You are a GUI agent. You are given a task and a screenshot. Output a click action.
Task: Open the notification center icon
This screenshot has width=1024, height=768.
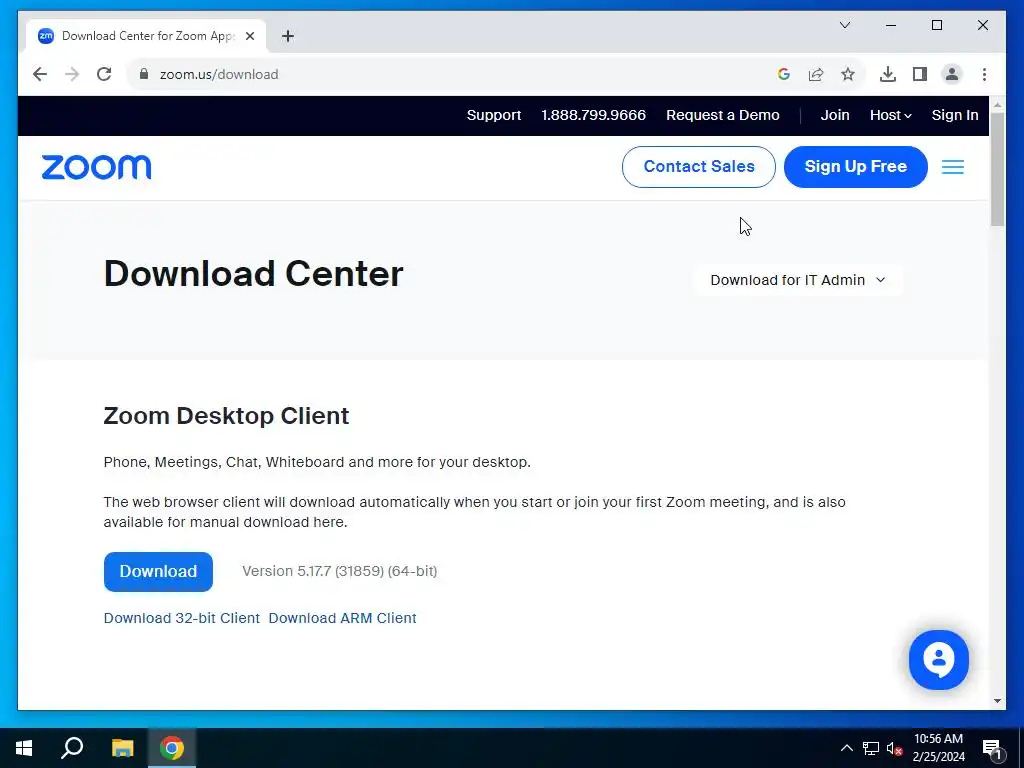coord(992,748)
